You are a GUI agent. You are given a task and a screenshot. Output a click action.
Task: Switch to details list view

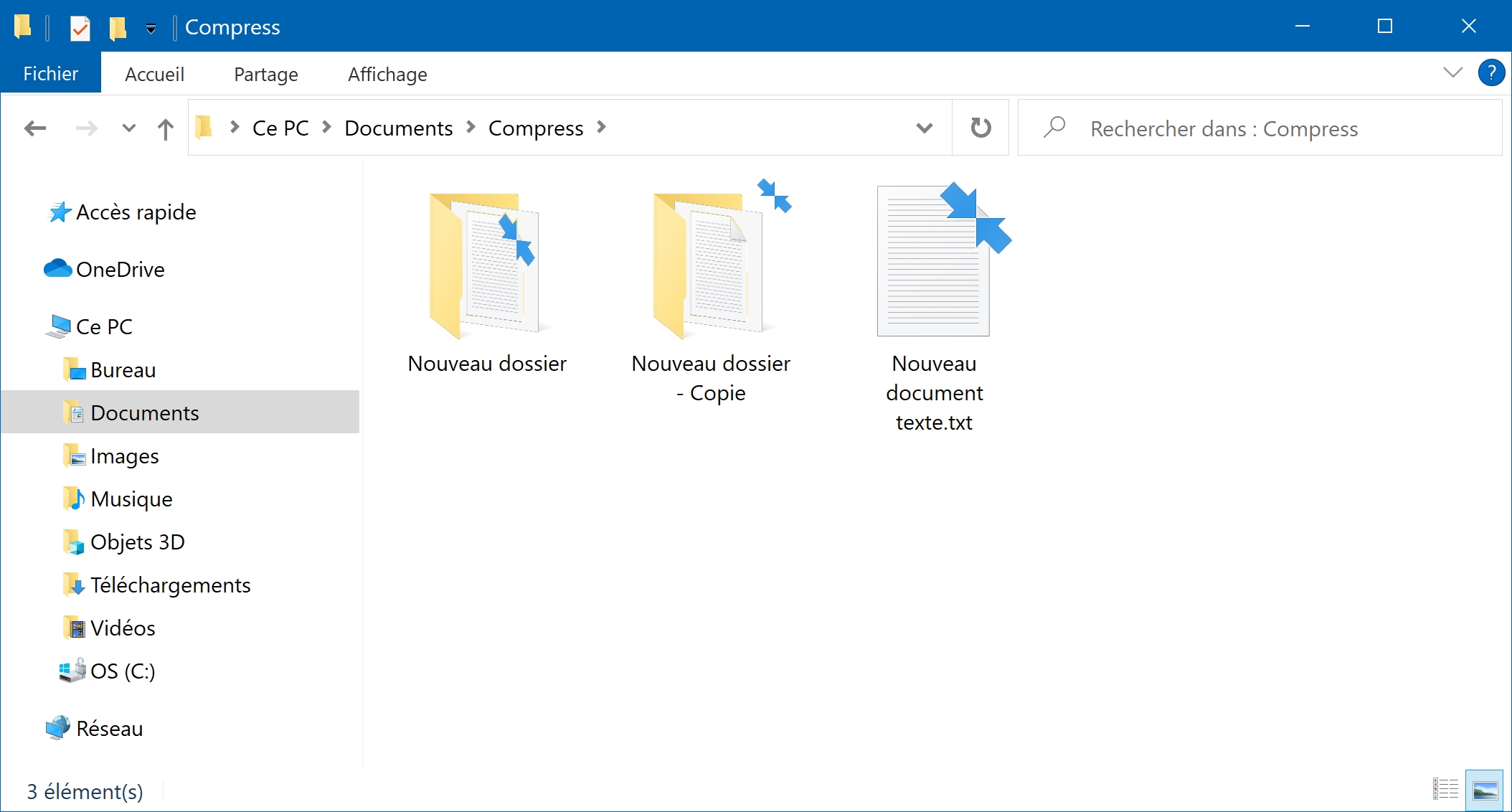1446,790
